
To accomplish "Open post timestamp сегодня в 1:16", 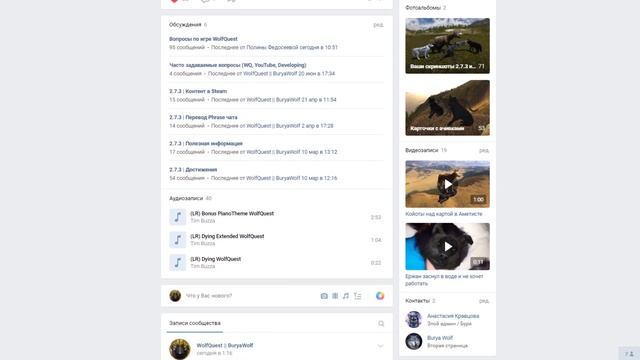I will pyautogui.click(x=214, y=353).
